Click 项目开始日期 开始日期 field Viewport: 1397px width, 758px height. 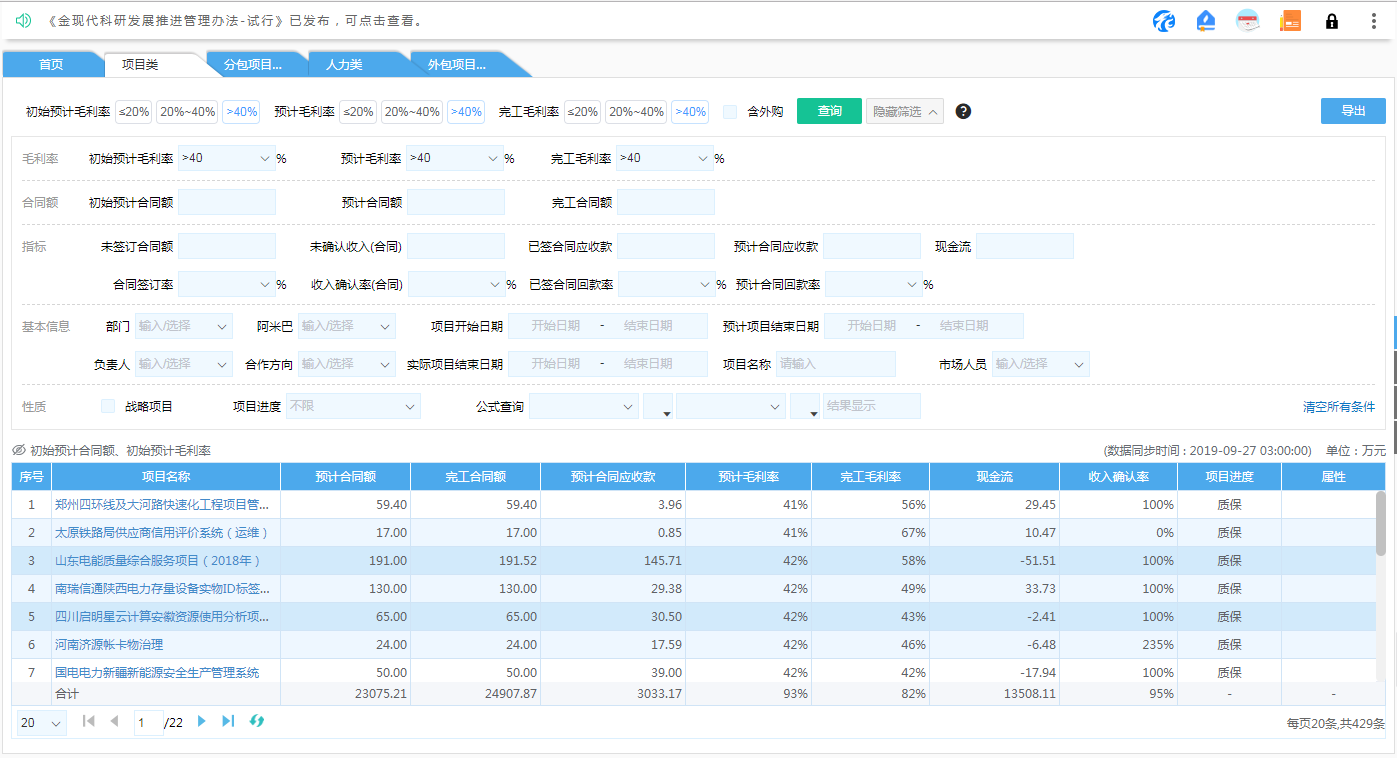(x=556, y=326)
